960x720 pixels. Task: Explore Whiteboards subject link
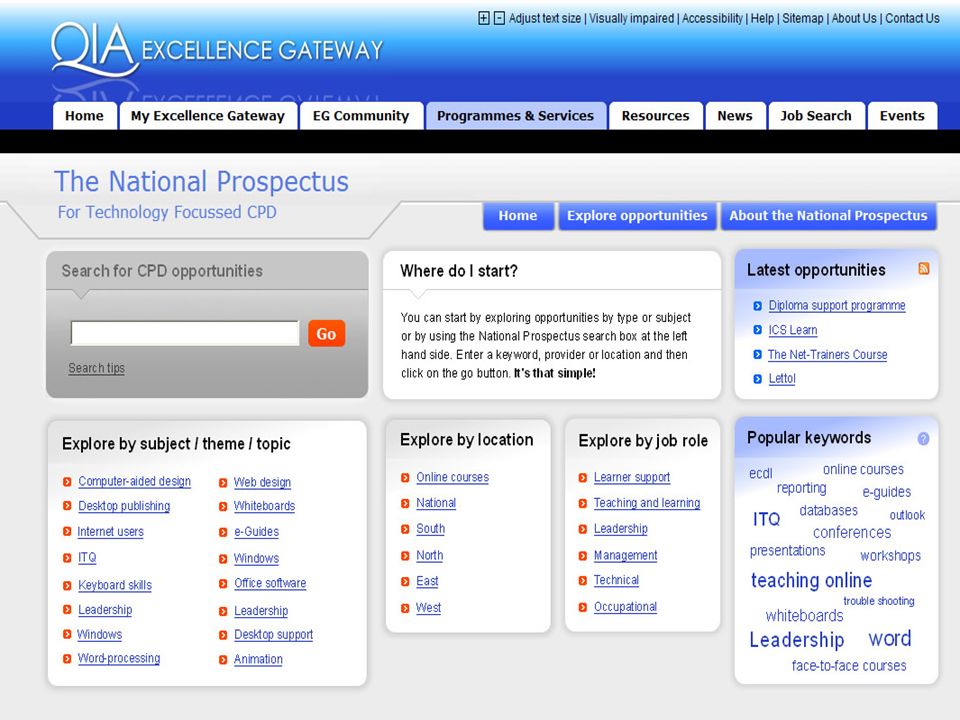(264, 506)
